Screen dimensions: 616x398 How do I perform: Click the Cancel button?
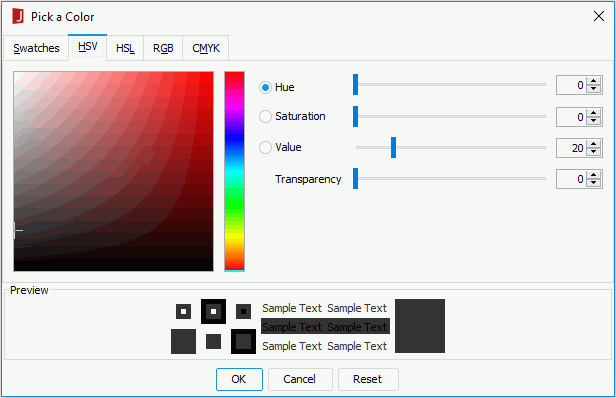click(300, 379)
